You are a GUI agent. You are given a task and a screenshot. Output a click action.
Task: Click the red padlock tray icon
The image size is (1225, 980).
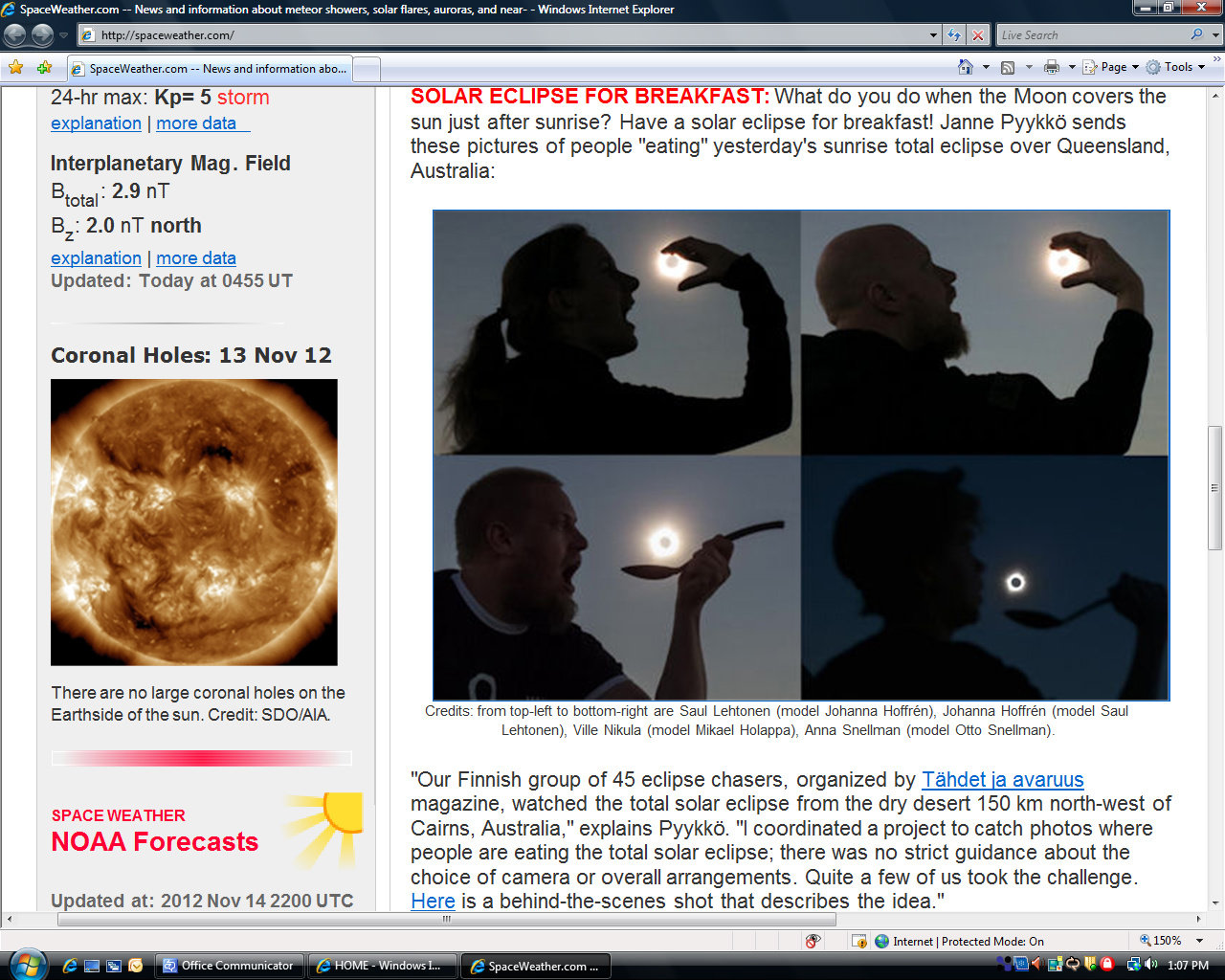tap(1107, 965)
